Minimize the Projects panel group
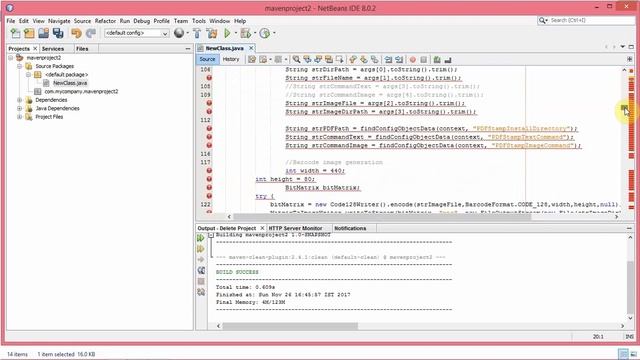Screen dimensions: 640x360 (188, 49)
